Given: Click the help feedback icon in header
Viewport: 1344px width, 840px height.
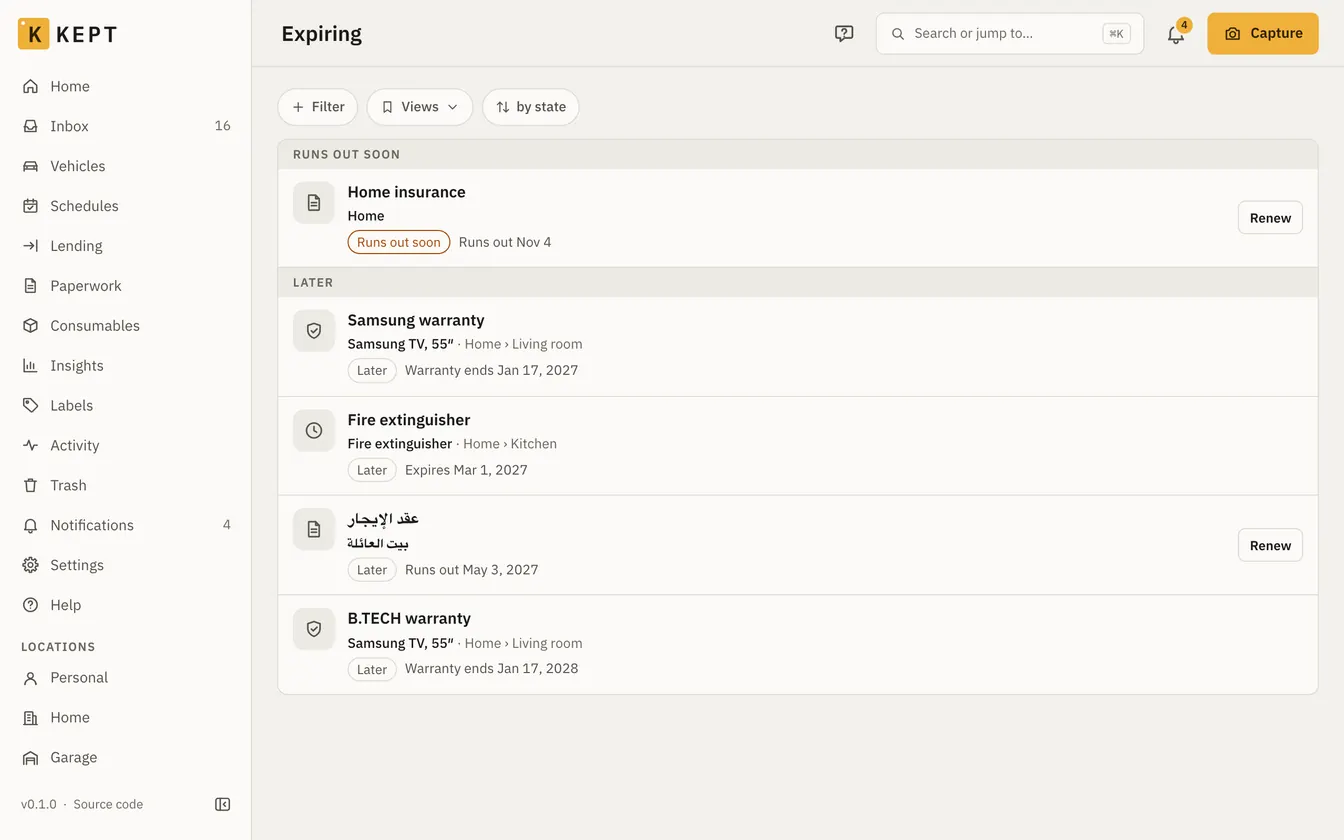Looking at the screenshot, I should click(844, 34).
